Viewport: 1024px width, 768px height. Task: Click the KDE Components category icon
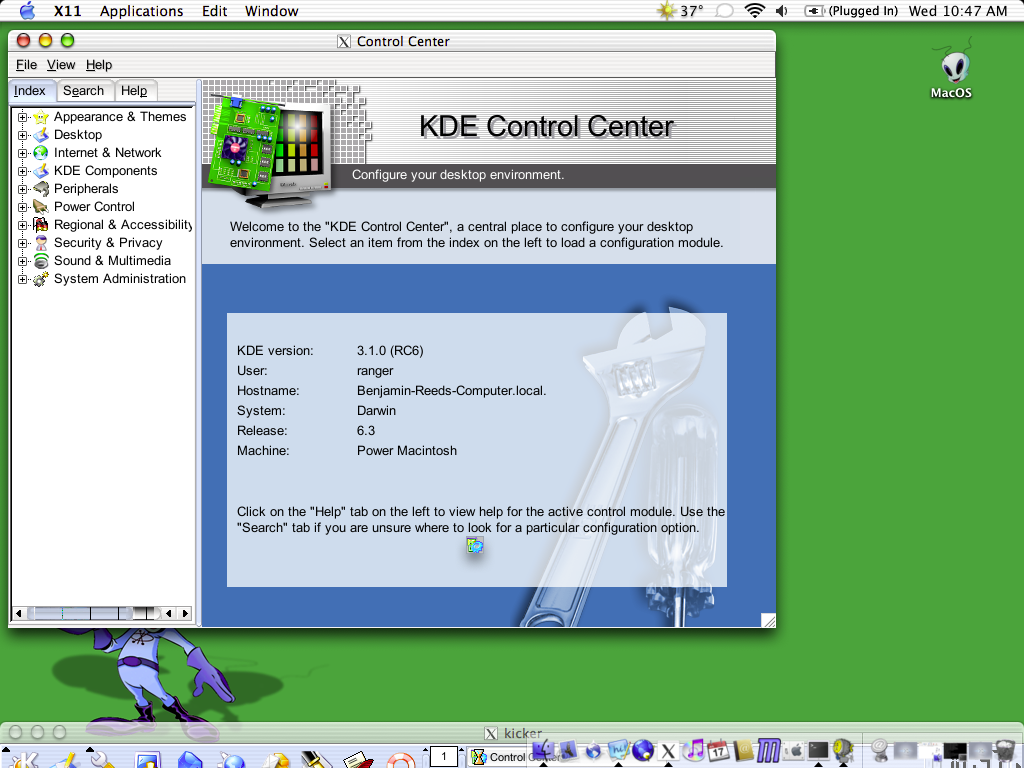click(x=40, y=171)
